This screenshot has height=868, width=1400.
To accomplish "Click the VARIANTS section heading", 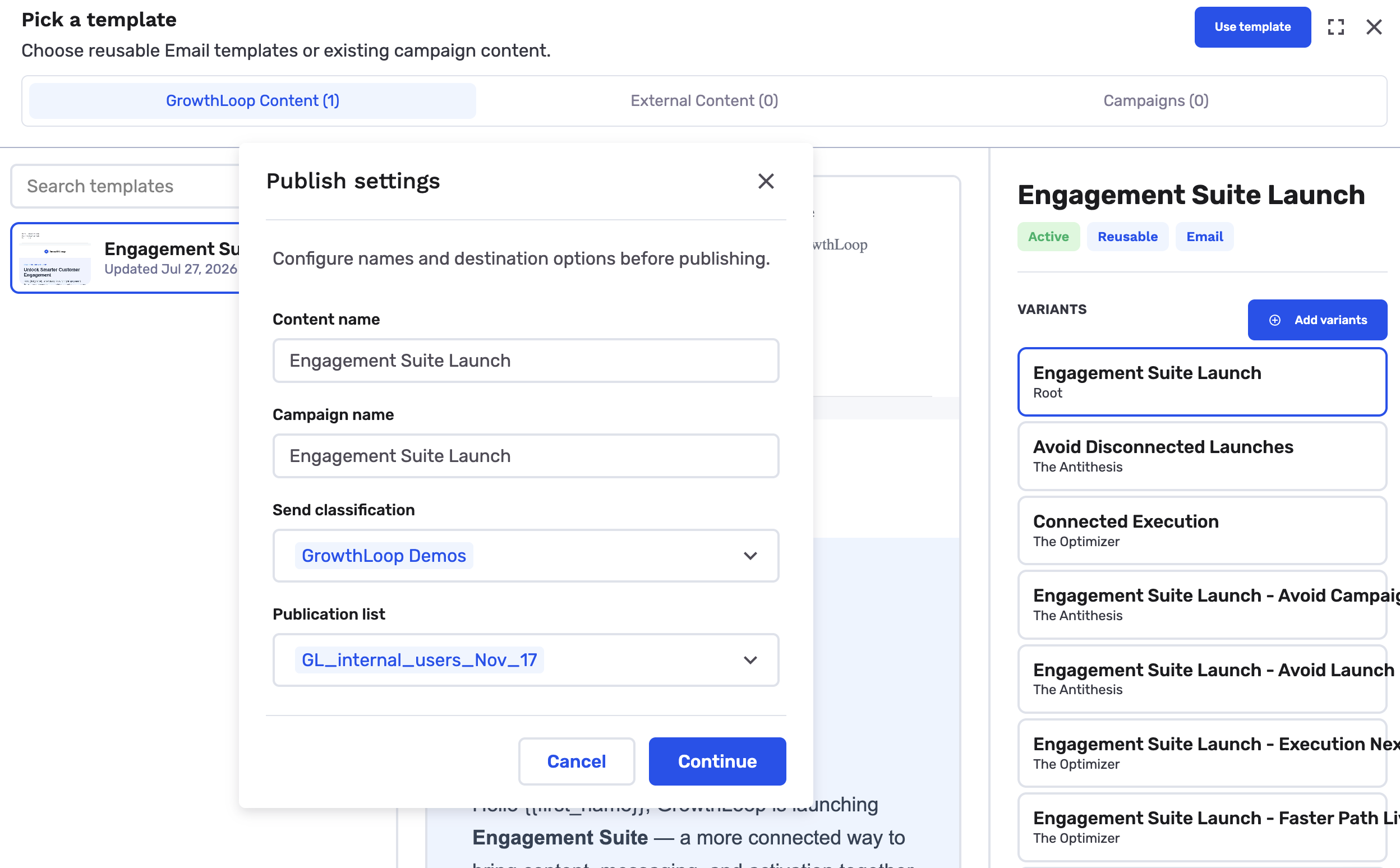I will (x=1052, y=310).
